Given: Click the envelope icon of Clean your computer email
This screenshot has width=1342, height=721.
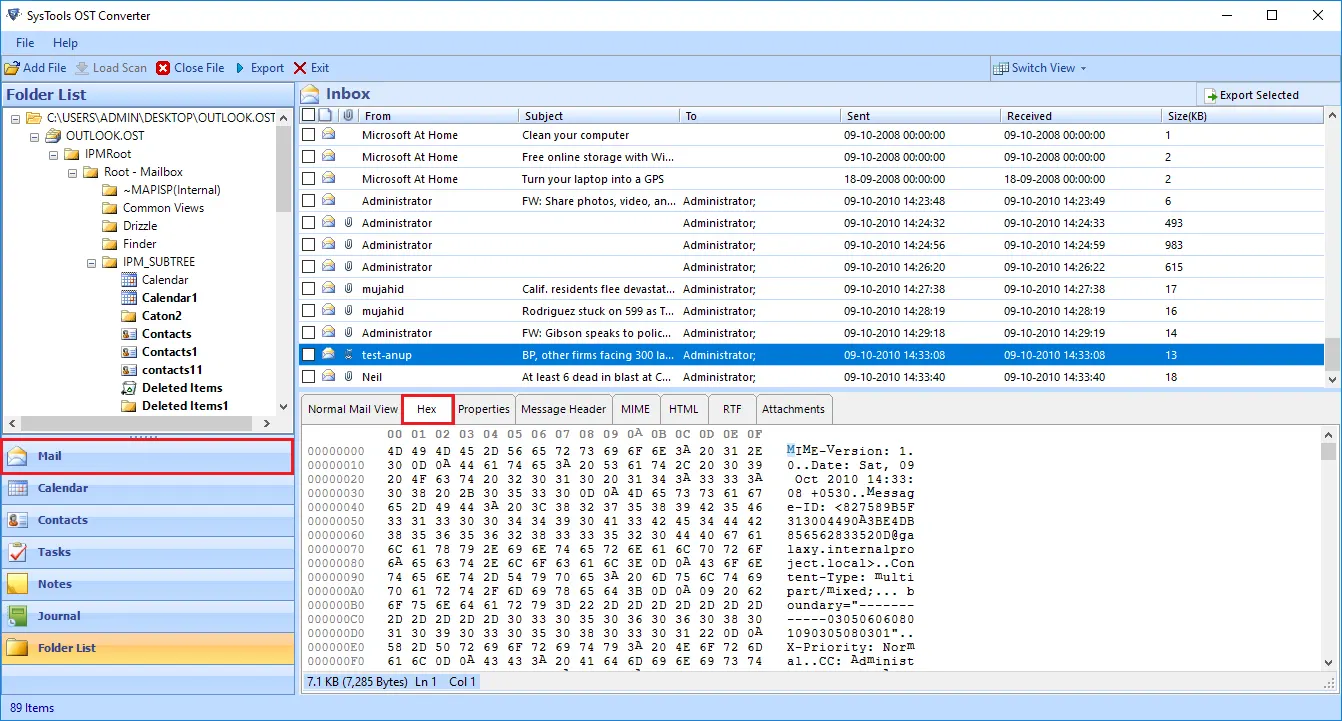Looking at the screenshot, I should coord(328,135).
